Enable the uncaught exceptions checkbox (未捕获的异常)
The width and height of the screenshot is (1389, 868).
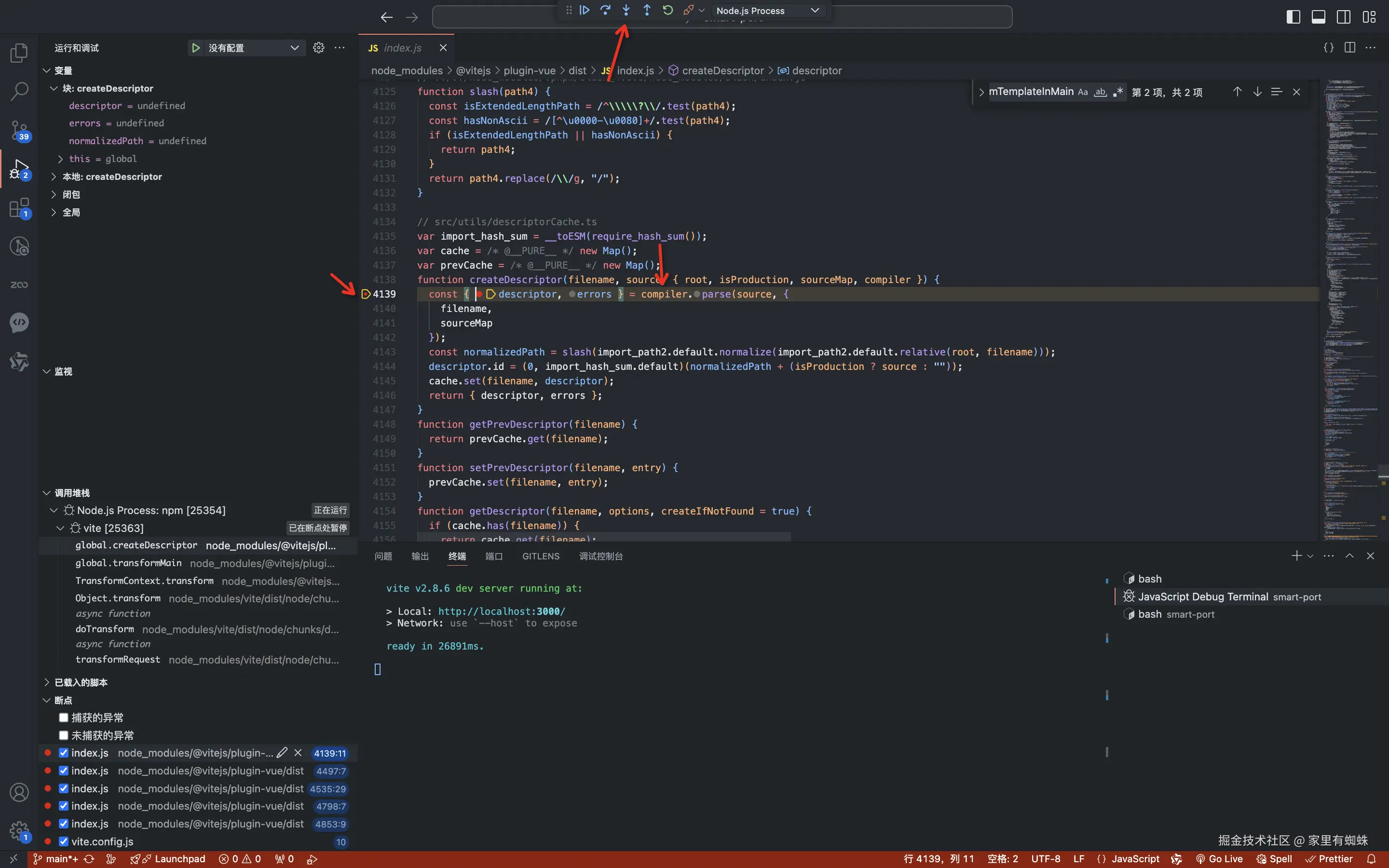click(64, 735)
